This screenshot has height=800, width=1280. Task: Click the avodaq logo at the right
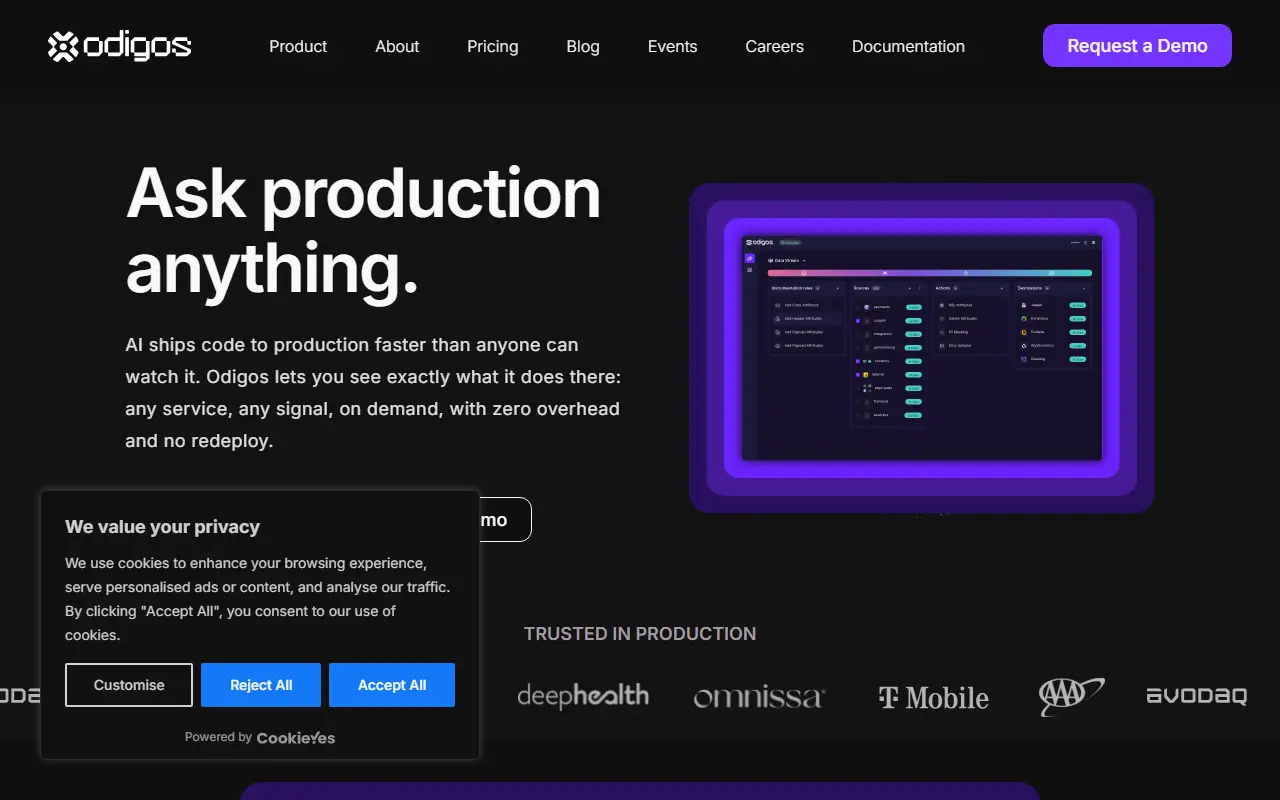click(1196, 696)
